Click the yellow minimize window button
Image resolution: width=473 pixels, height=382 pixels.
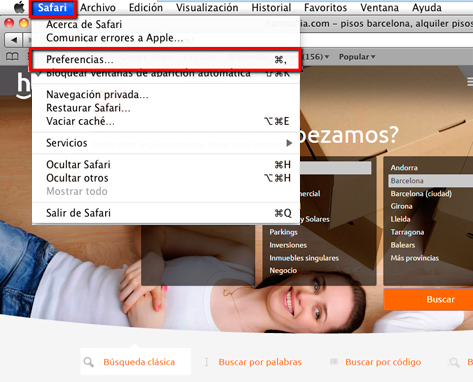click(x=24, y=23)
